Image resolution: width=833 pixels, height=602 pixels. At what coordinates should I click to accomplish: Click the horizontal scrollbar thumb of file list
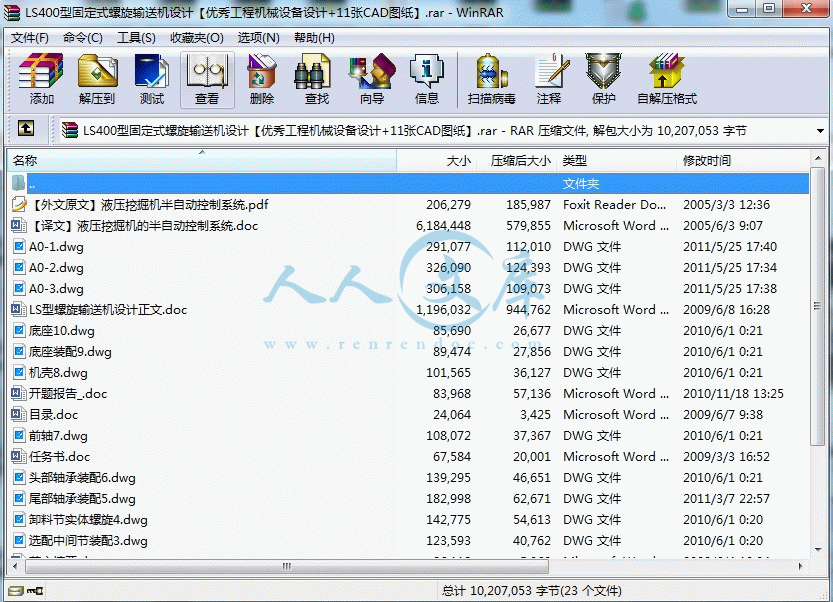(x=287, y=566)
